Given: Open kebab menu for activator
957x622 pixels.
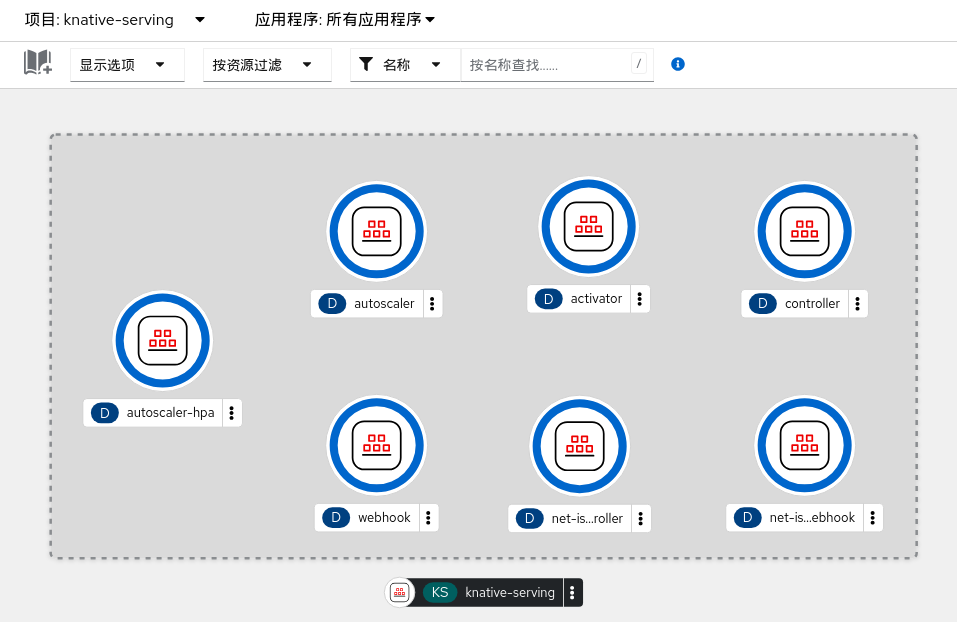Looking at the screenshot, I should coord(640,298).
